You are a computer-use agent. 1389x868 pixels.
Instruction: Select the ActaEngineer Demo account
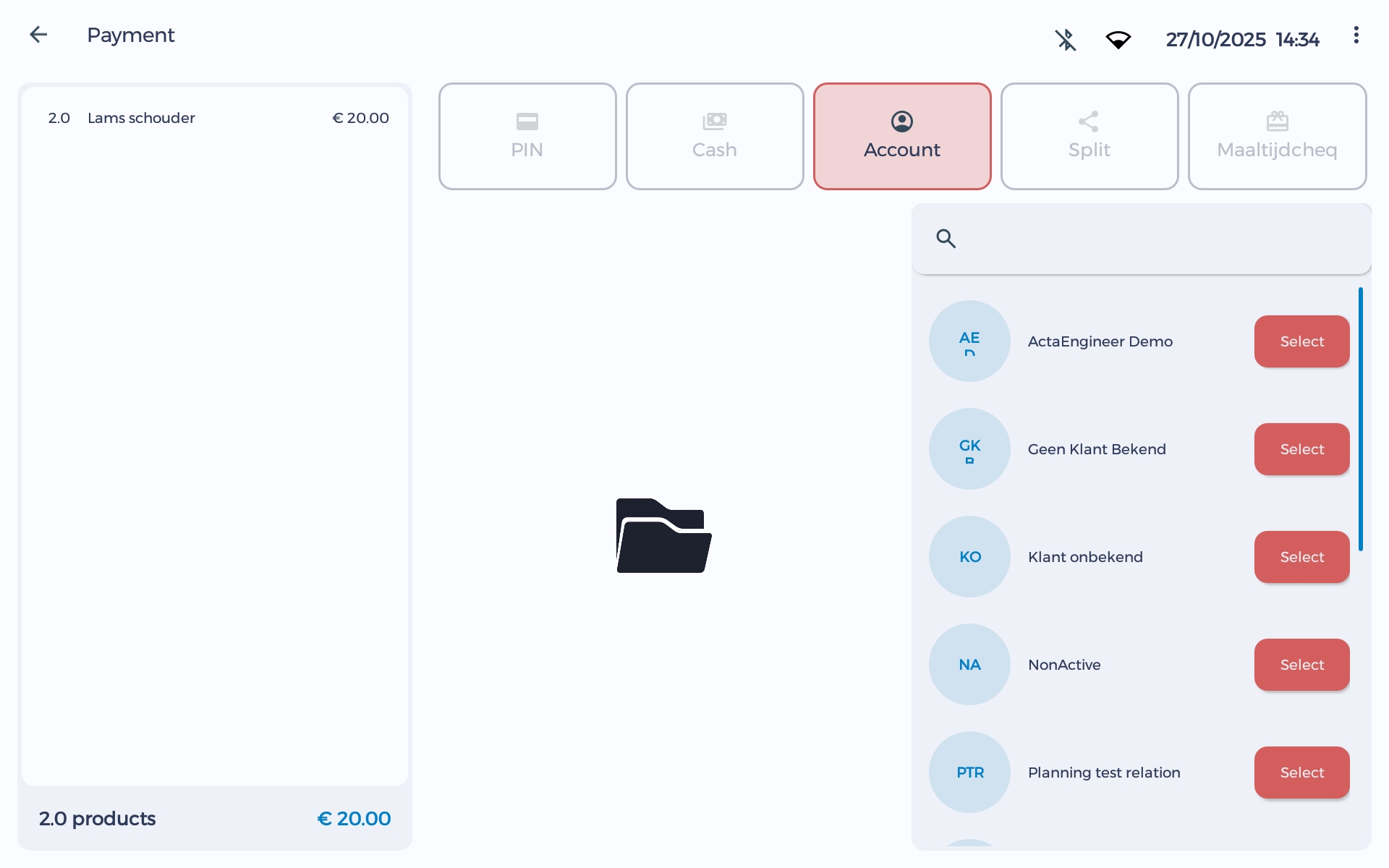click(x=1301, y=341)
